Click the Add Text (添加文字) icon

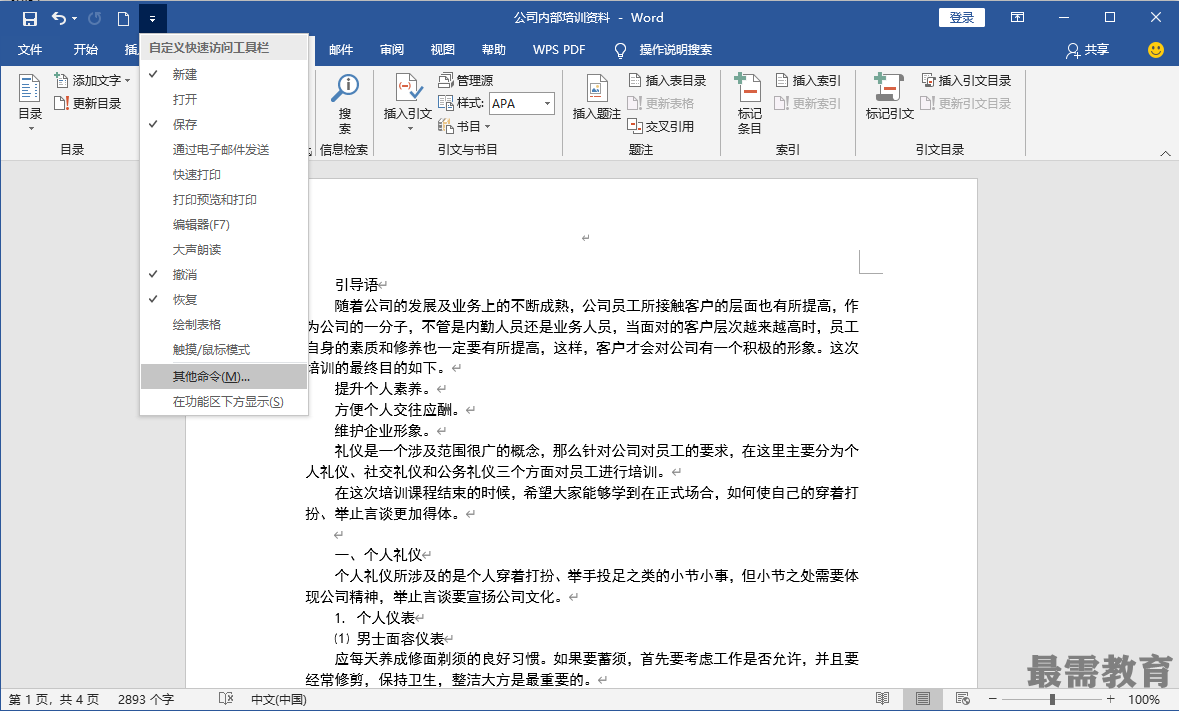tap(62, 80)
